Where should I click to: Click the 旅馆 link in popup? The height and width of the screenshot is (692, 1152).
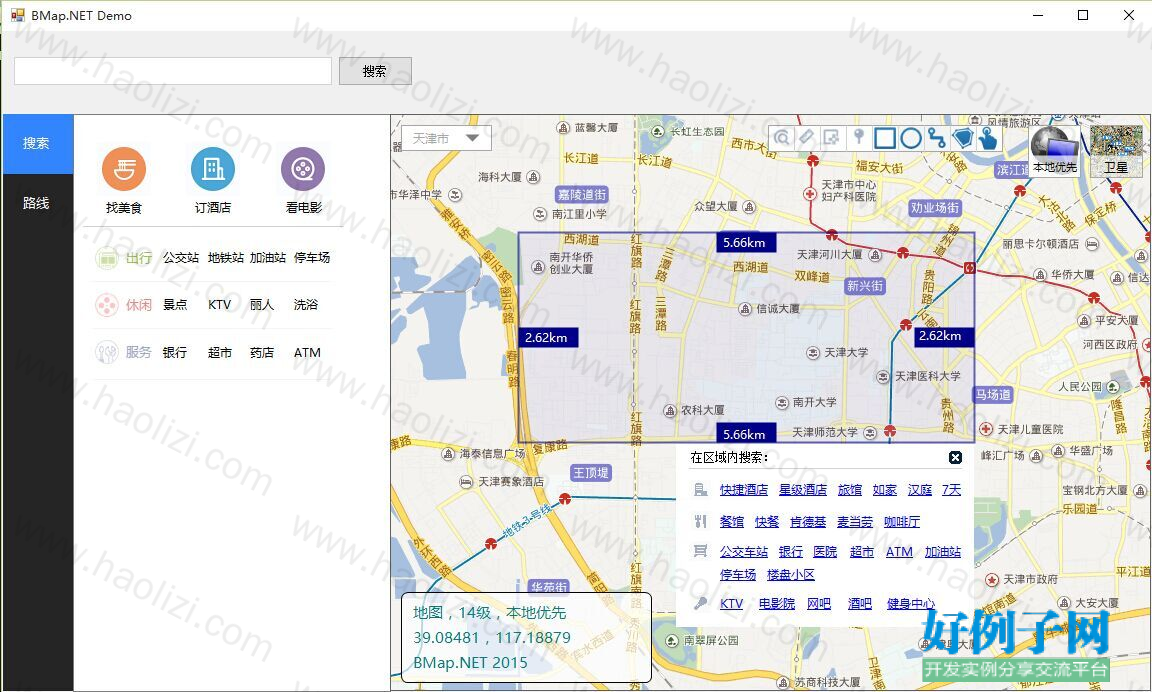coord(849,490)
